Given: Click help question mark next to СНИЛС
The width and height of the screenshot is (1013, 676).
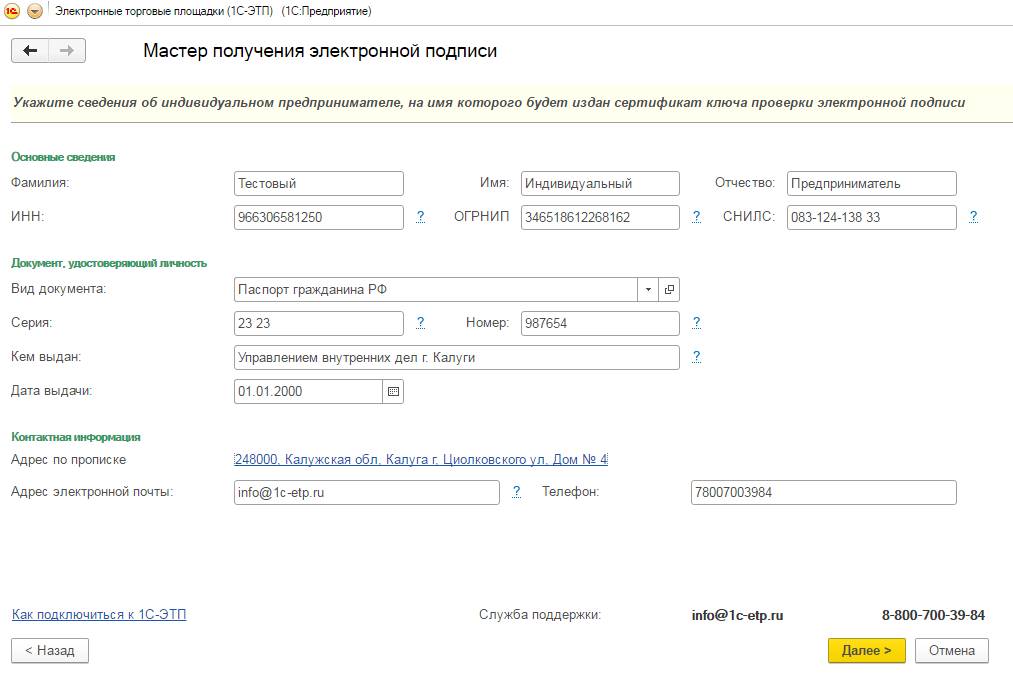Looking at the screenshot, I should [973, 217].
